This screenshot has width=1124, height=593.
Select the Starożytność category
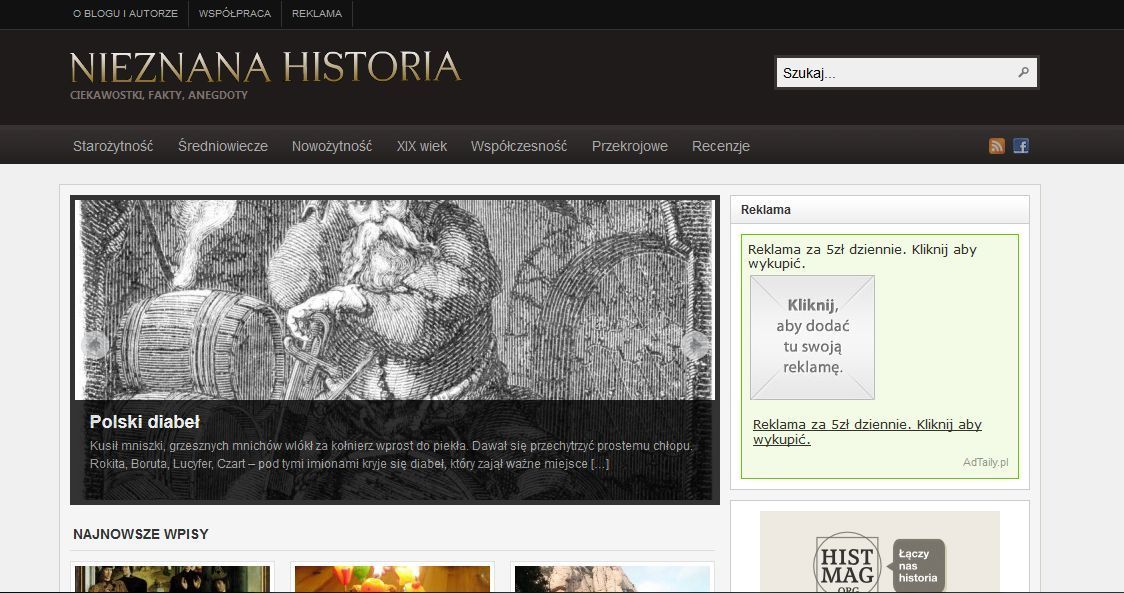tap(113, 146)
